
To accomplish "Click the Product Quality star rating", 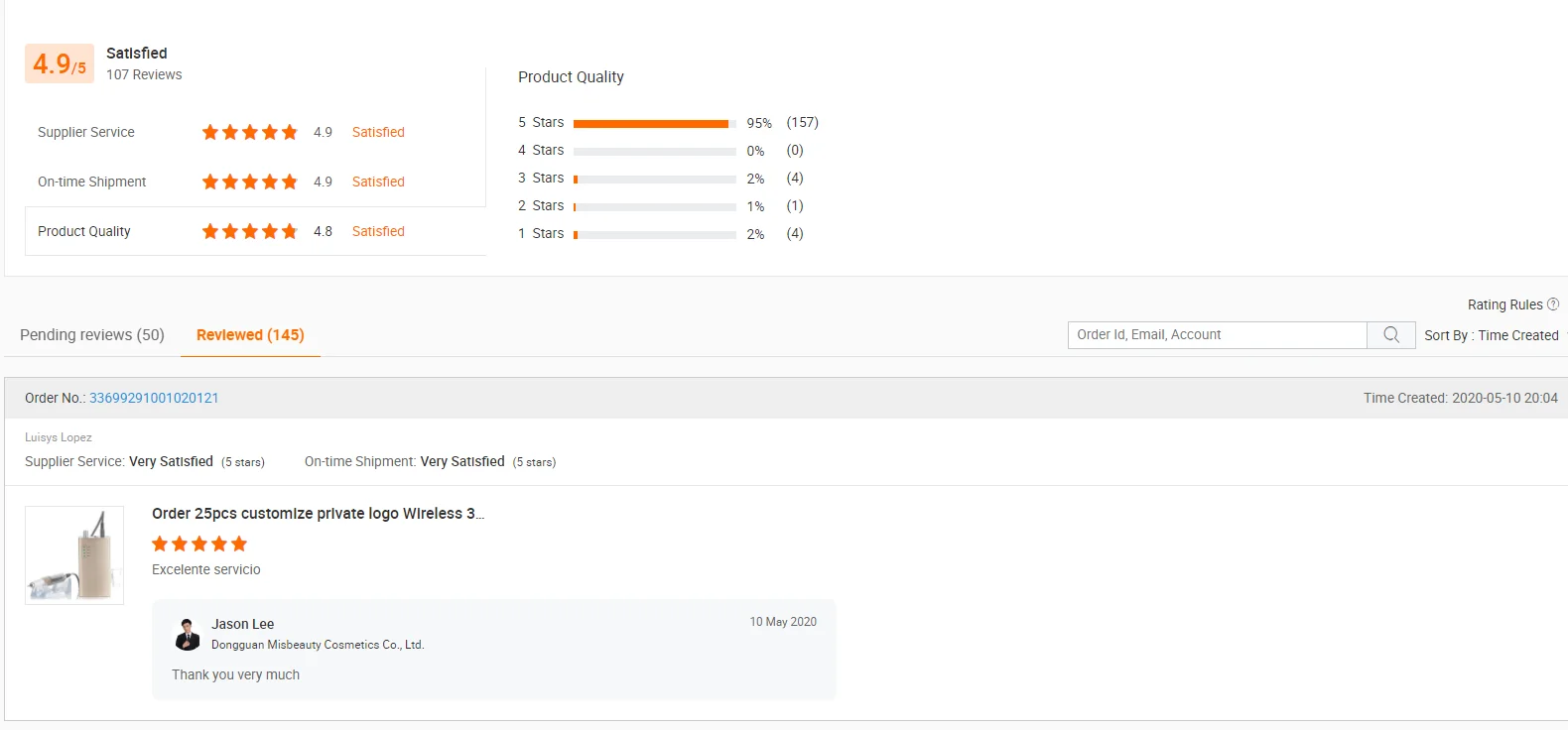I will pyautogui.click(x=250, y=231).
